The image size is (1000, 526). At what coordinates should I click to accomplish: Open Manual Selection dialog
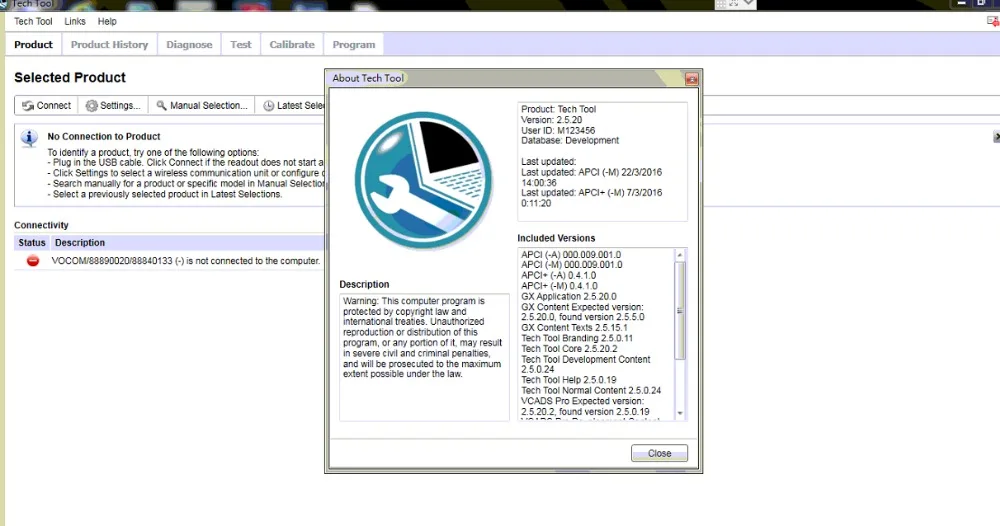[202, 105]
